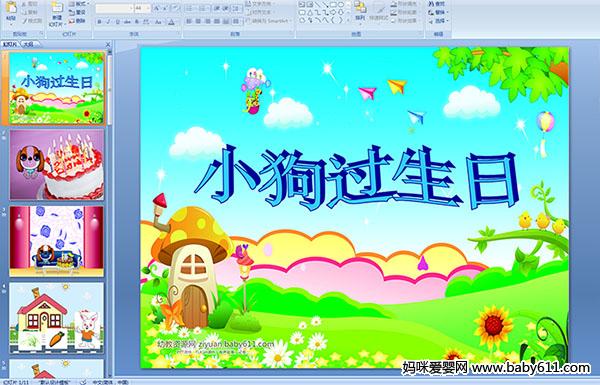The image size is (600, 385).
Task: Cut the selection with the scissors icon
Action: coord(24,4)
